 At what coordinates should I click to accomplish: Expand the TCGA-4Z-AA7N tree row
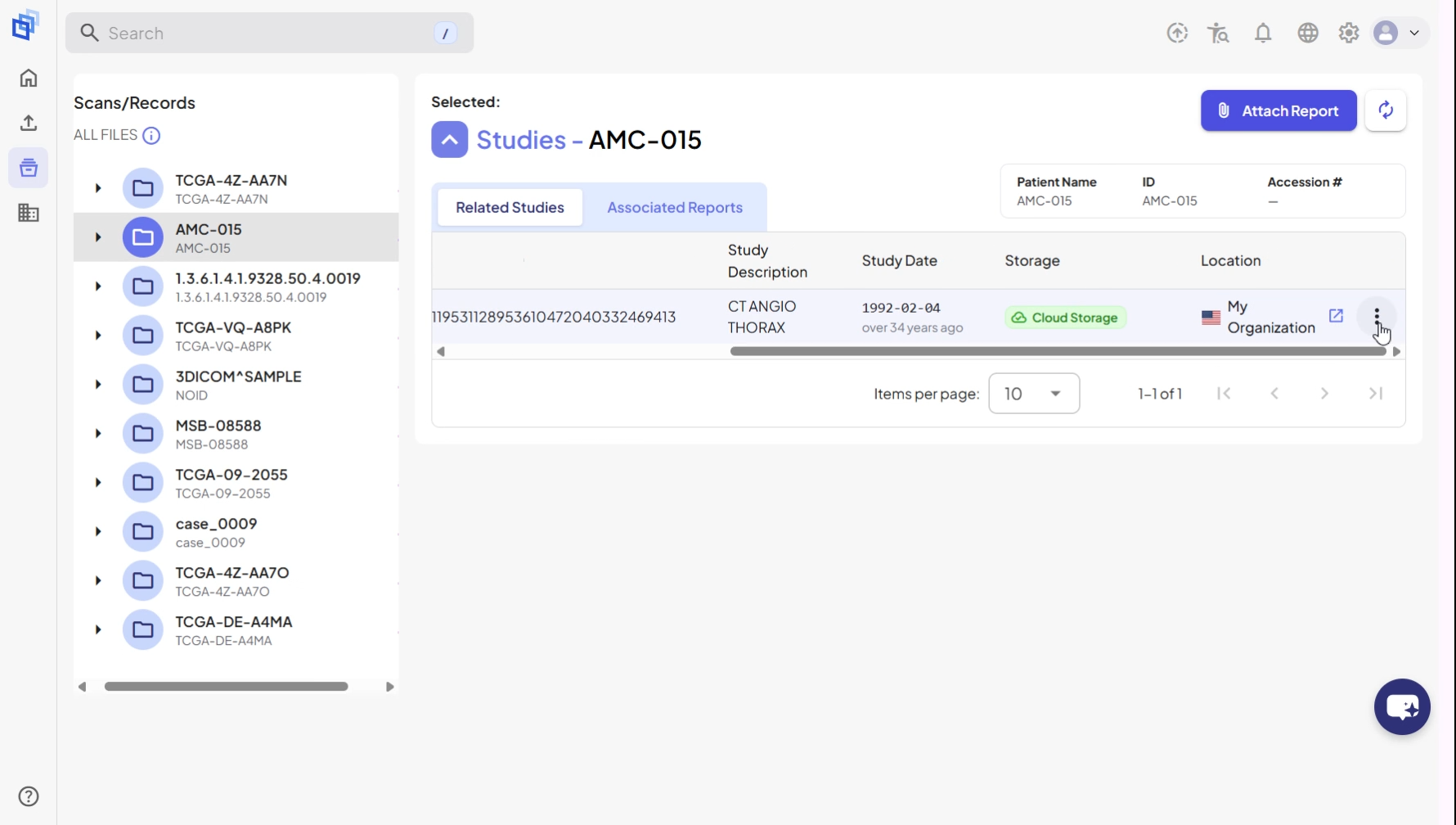pyautogui.click(x=98, y=188)
